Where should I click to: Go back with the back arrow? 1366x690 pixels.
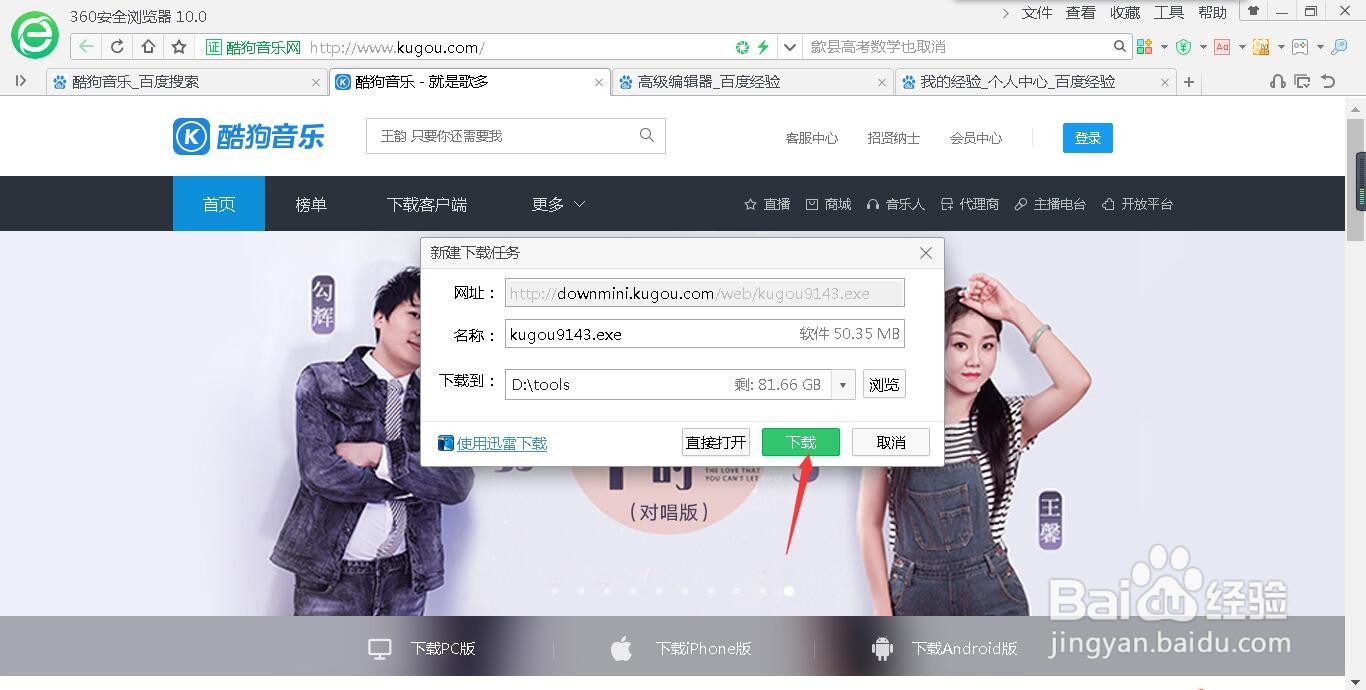point(87,47)
